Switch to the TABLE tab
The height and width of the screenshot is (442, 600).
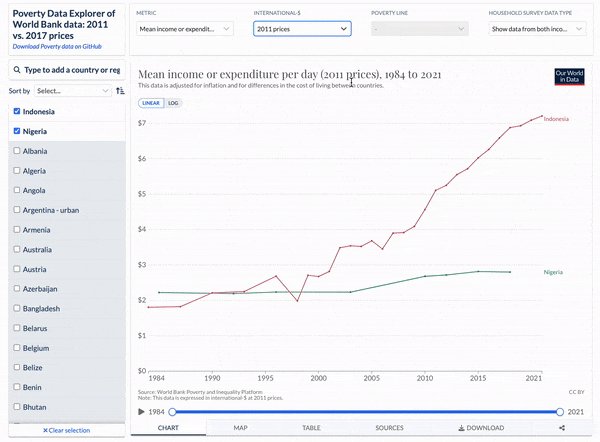(311, 428)
